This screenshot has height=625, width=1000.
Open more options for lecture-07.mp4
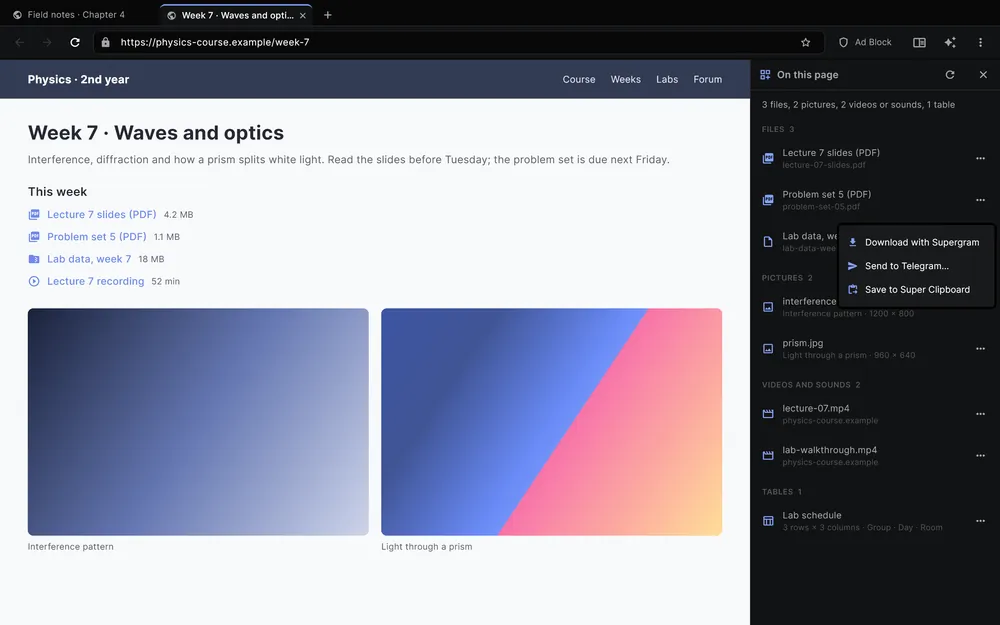tap(980, 414)
